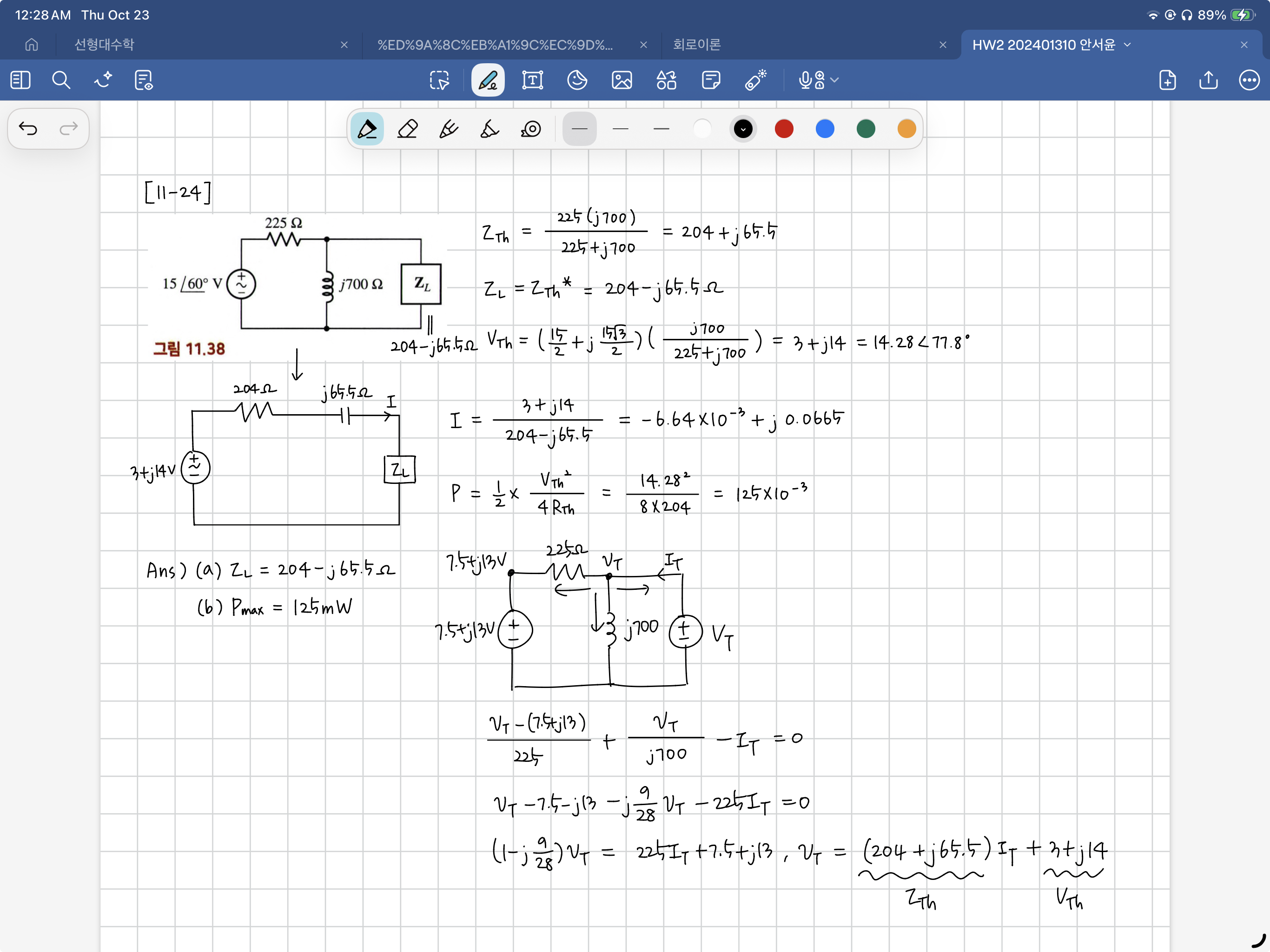Select the eraser tool
The width and height of the screenshot is (1270, 952).
click(408, 129)
